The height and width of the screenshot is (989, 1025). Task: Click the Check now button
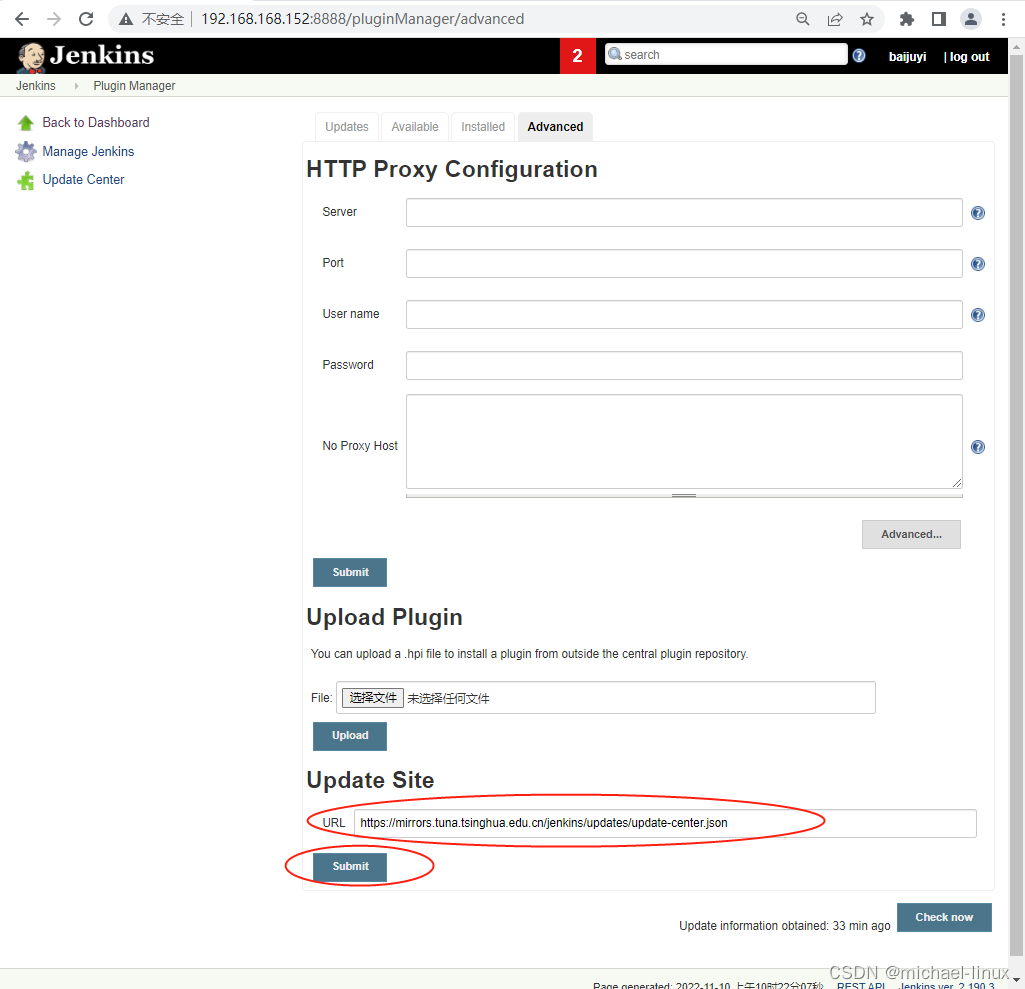pos(944,918)
